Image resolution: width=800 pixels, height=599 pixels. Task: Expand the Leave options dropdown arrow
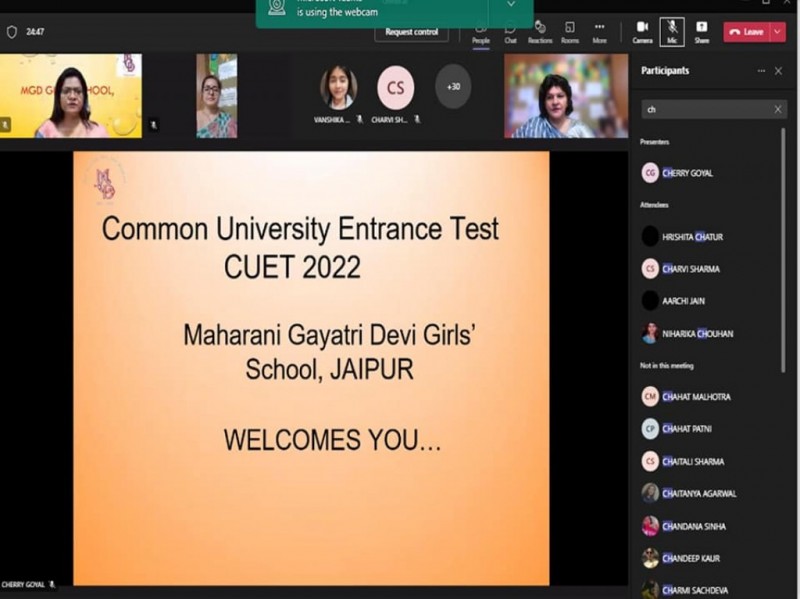point(778,32)
